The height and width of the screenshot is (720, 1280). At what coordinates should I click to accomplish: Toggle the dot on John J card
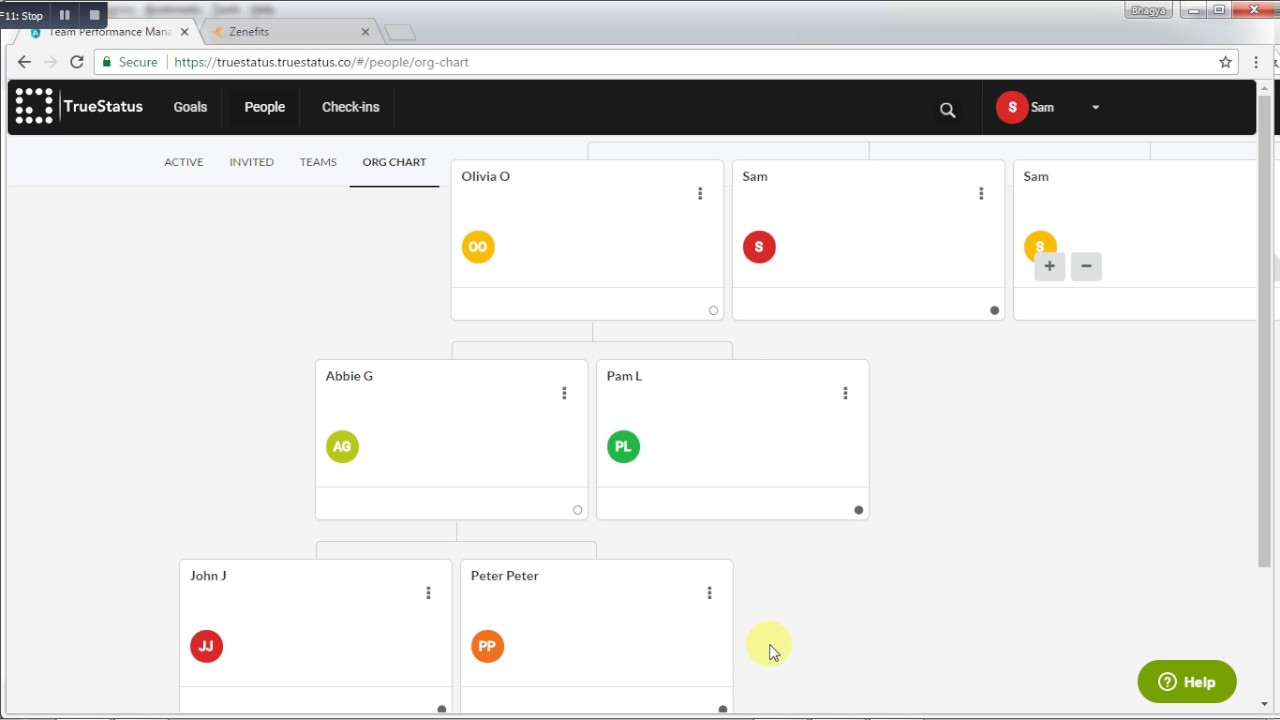(442, 709)
